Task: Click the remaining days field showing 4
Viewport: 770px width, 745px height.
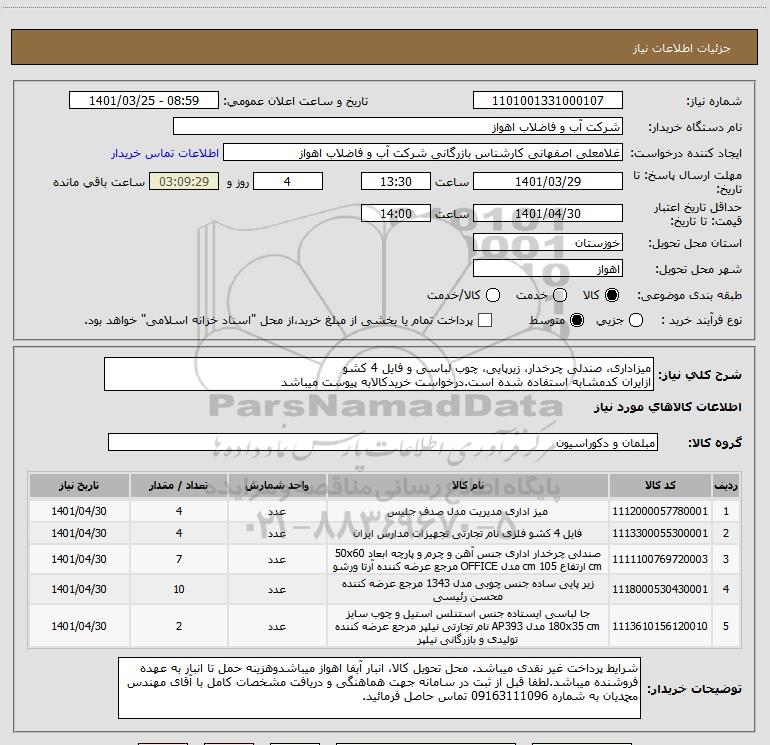Action: click(288, 181)
